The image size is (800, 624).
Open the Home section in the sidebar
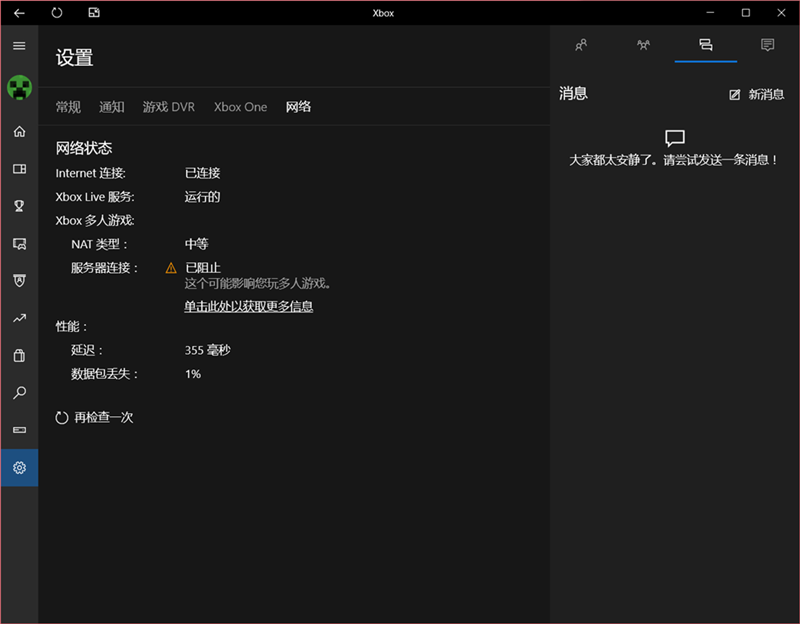coord(19,131)
